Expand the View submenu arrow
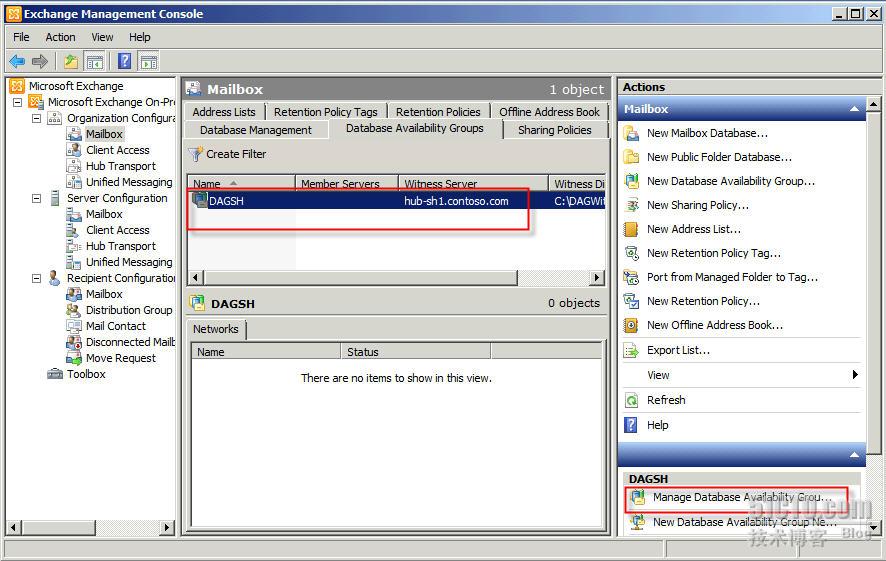 click(855, 375)
